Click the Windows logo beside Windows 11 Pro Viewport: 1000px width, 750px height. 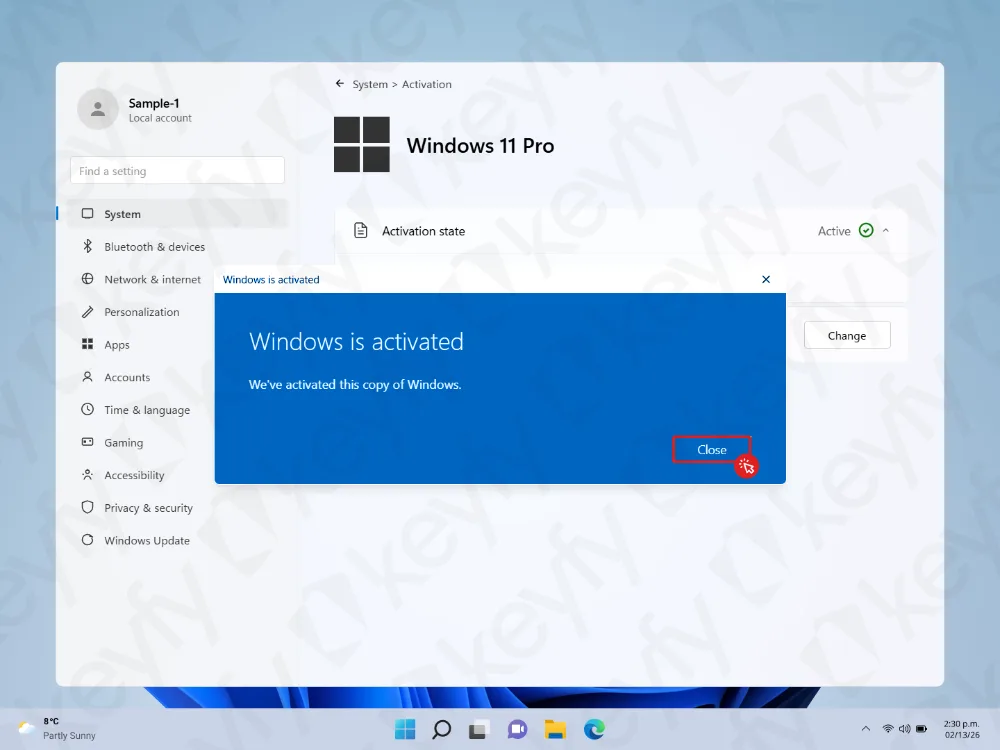[362, 144]
